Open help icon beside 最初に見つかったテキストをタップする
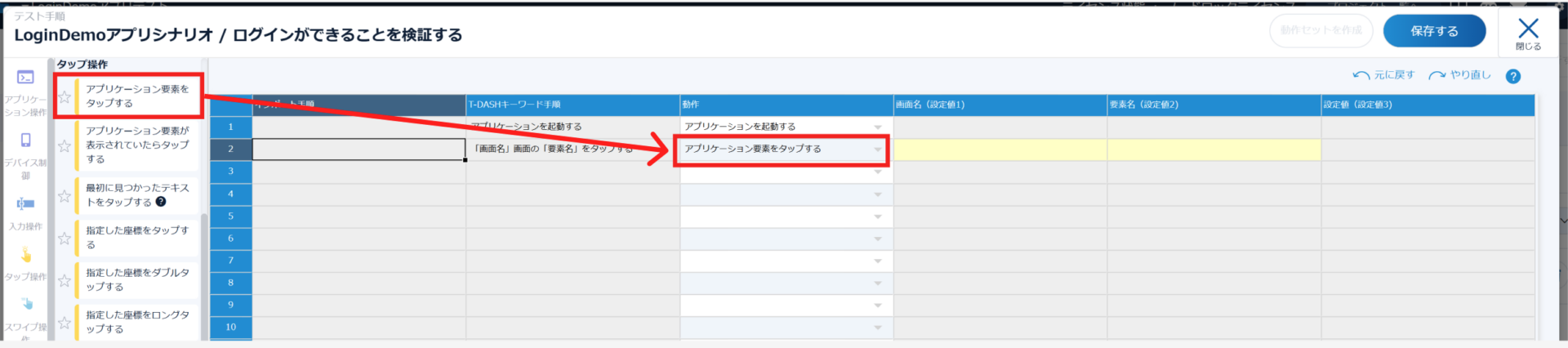 point(161,202)
